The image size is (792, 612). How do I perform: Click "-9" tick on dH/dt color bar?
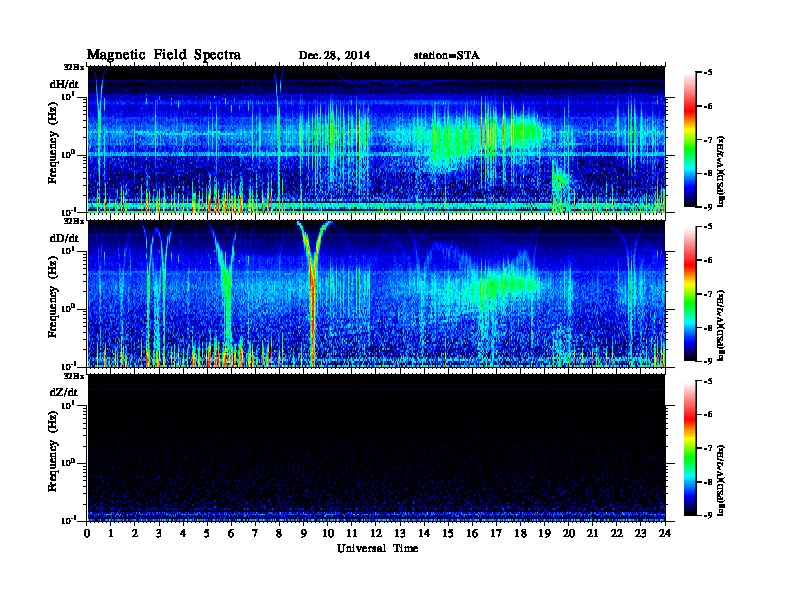click(708, 207)
